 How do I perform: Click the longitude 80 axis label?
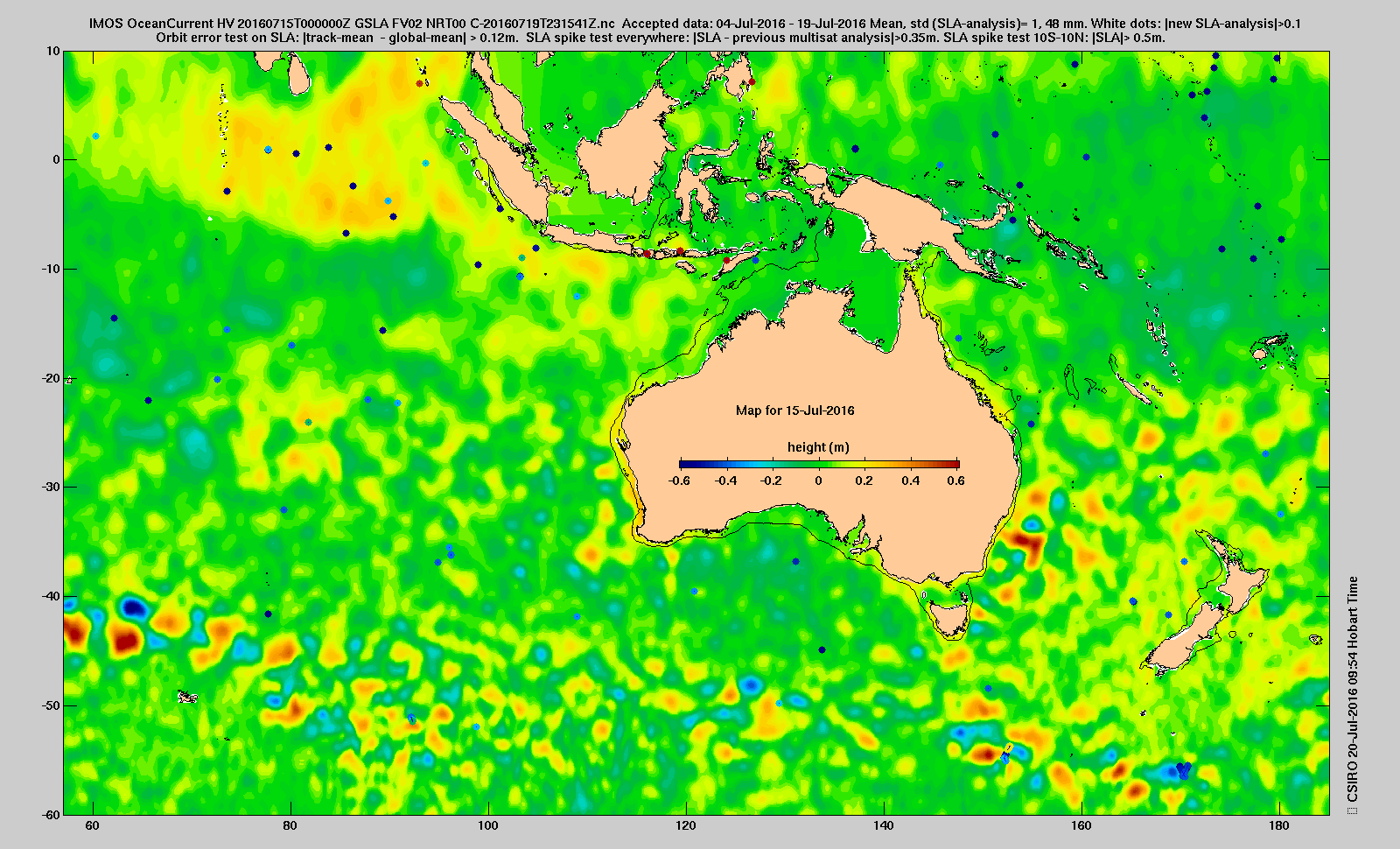click(x=290, y=825)
